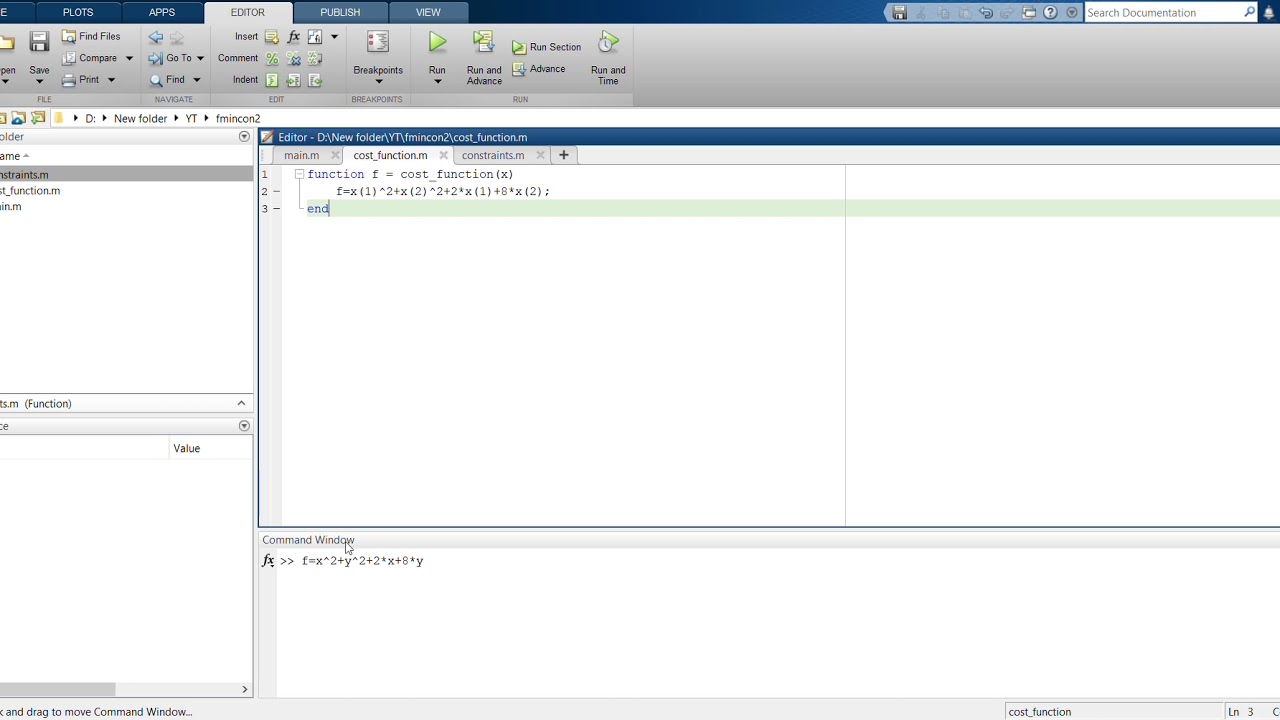
Task: Open Help with the question mark icon
Action: pyautogui.click(x=1050, y=13)
